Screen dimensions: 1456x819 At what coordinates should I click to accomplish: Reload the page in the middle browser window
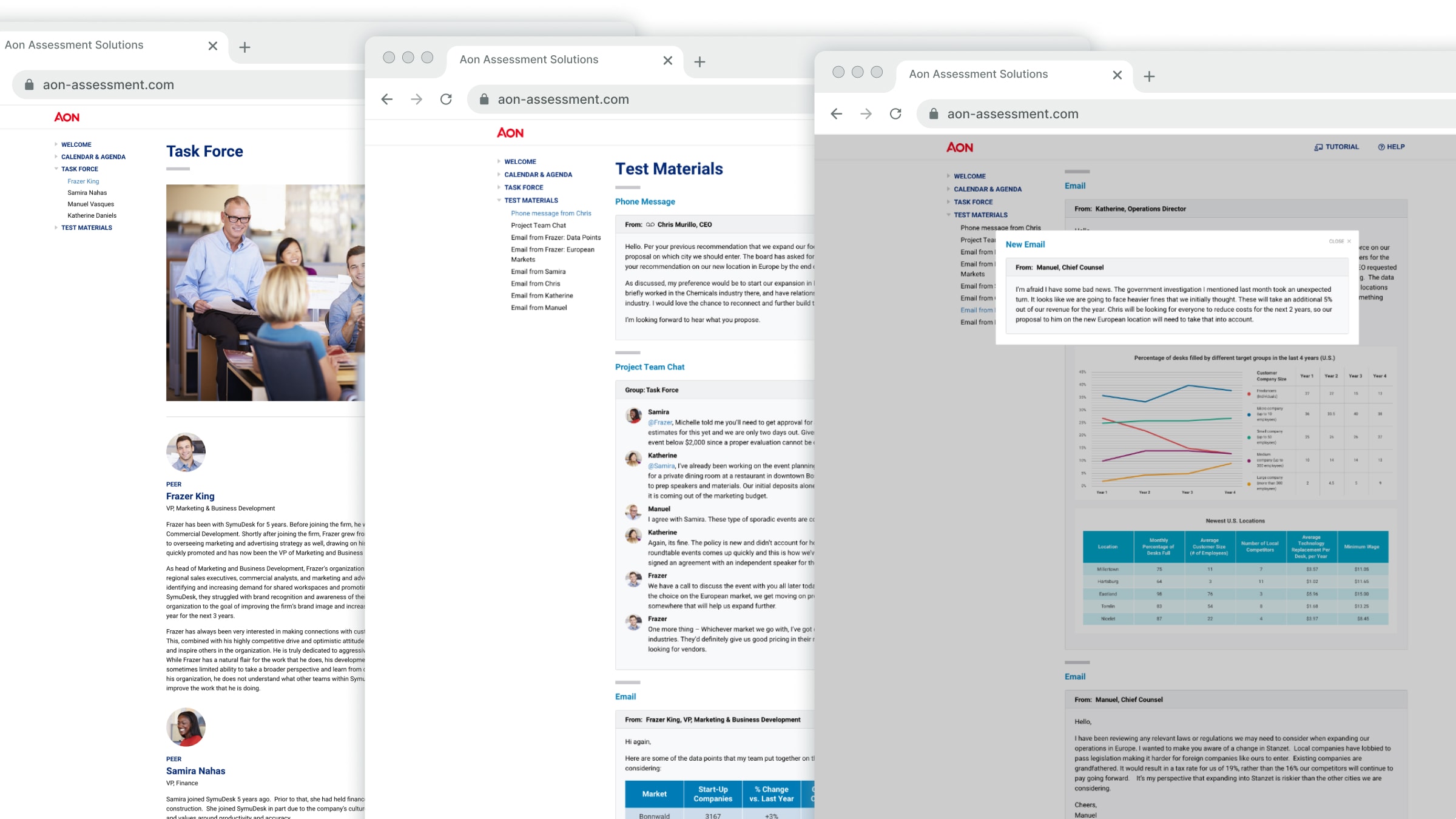(446, 99)
